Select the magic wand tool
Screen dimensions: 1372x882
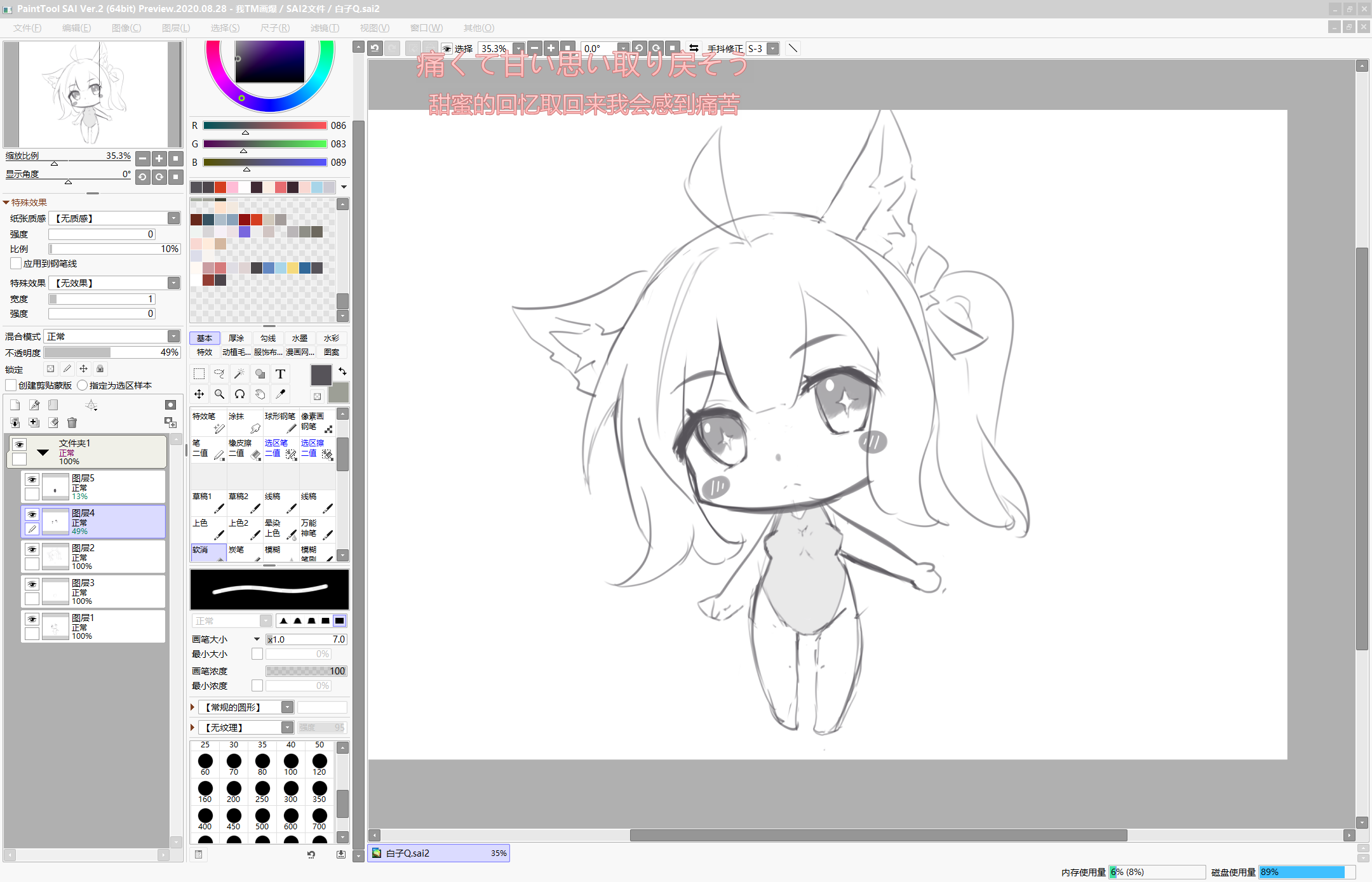click(x=239, y=373)
